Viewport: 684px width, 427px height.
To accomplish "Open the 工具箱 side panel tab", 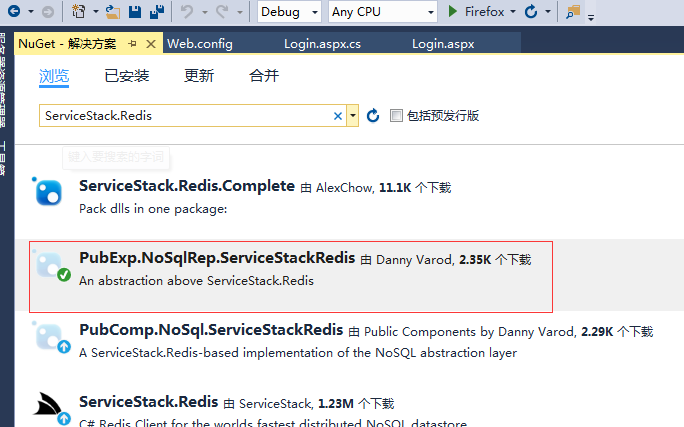I will pos(3,158).
